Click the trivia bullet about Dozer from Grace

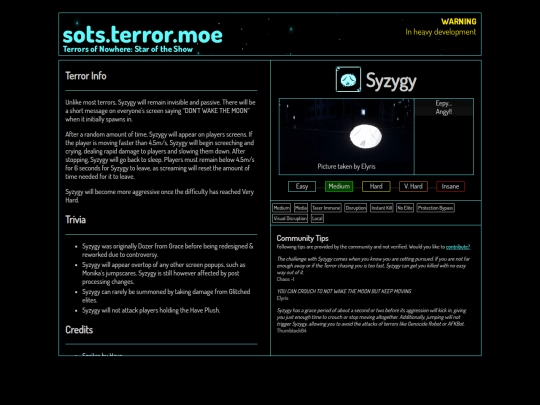pyautogui.click(x=168, y=250)
